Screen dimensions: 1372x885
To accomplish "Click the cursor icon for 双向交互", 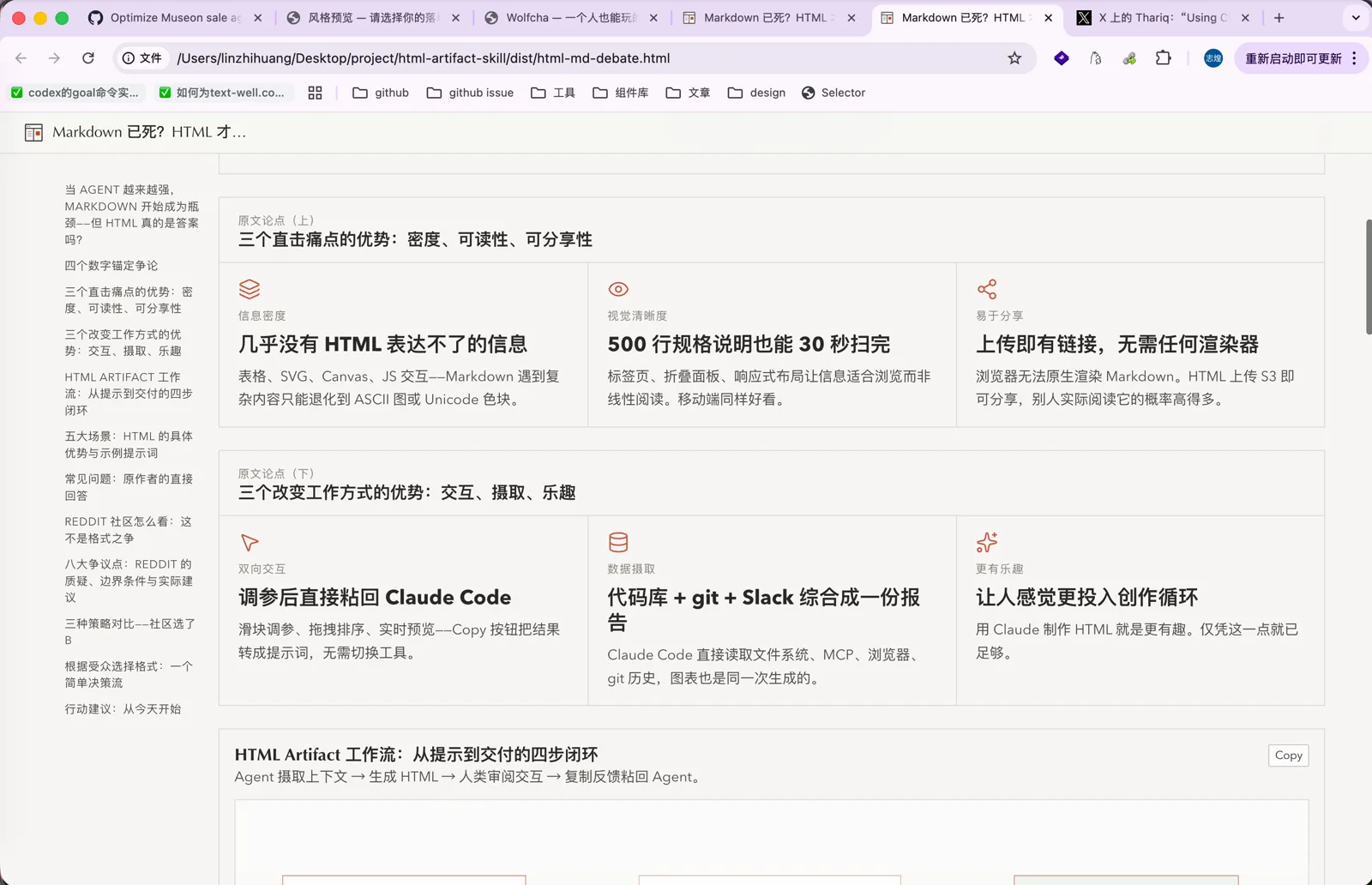I will [250, 542].
